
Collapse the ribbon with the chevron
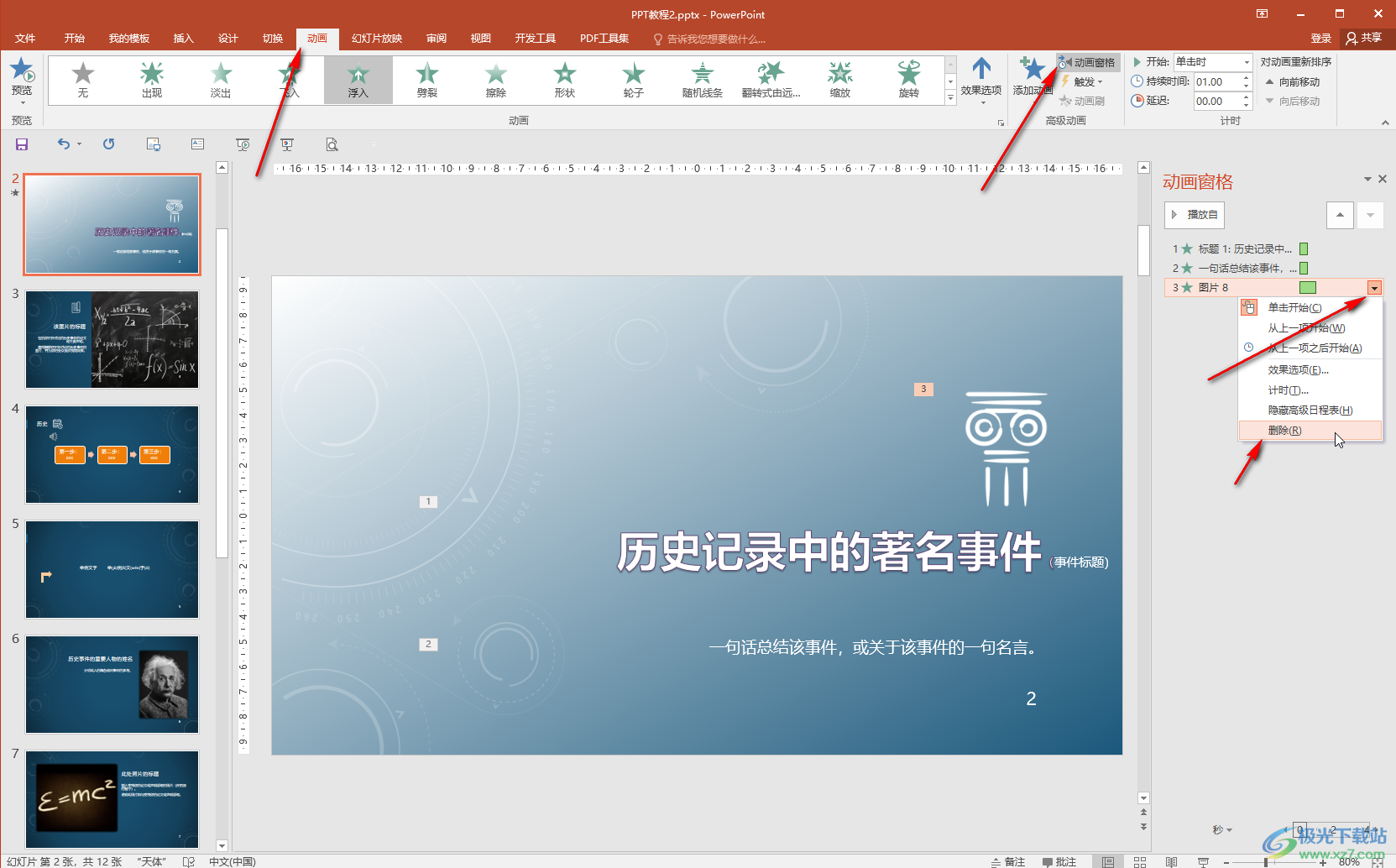click(1385, 123)
